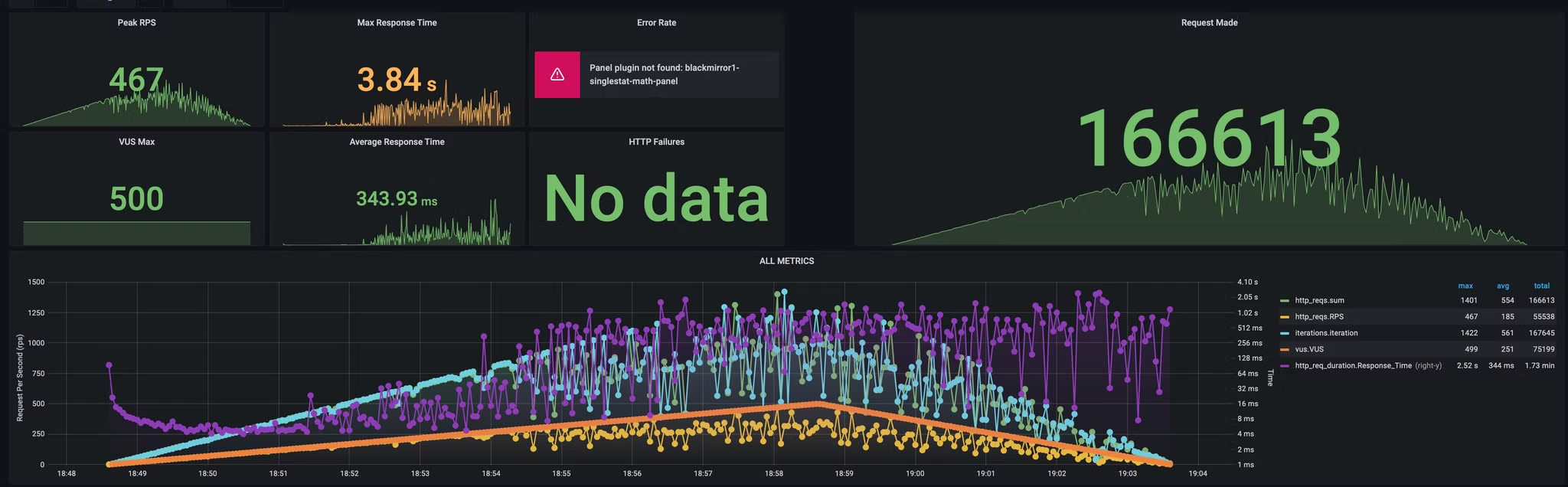1568x487 pixels.
Task: Sort legend by max column header
Action: 1465,286
